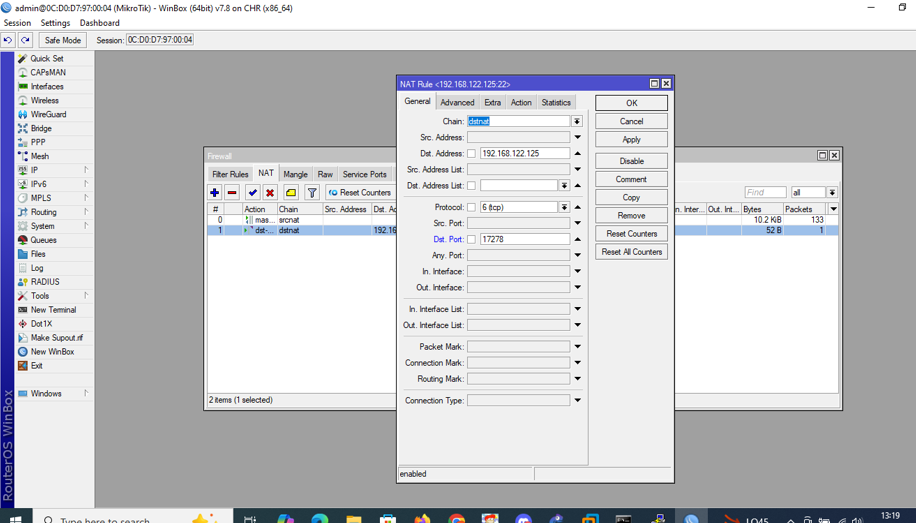Expand the Connection Type field
The width and height of the screenshot is (916, 523).
(x=577, y=400)
